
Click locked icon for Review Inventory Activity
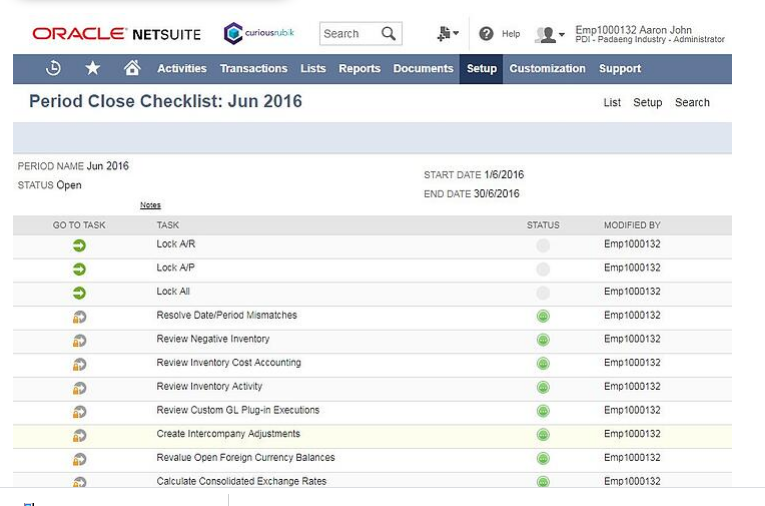pos(79,388)
